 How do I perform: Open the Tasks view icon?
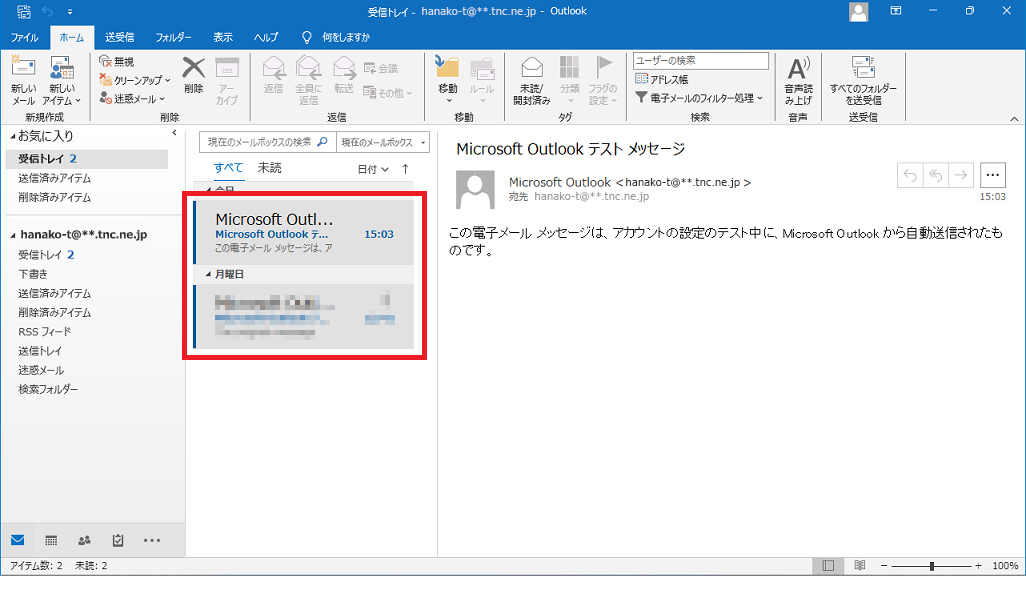click(x=118, y=540)
